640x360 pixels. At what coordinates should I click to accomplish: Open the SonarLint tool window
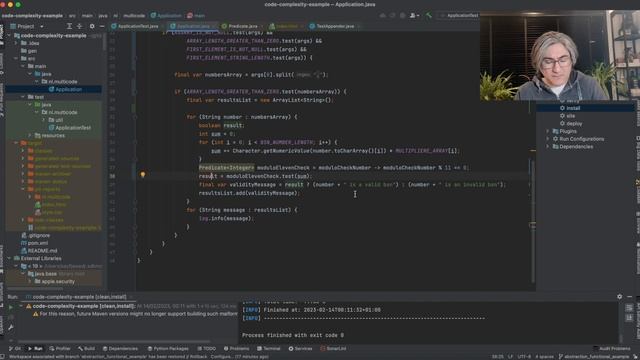point(333,349)
